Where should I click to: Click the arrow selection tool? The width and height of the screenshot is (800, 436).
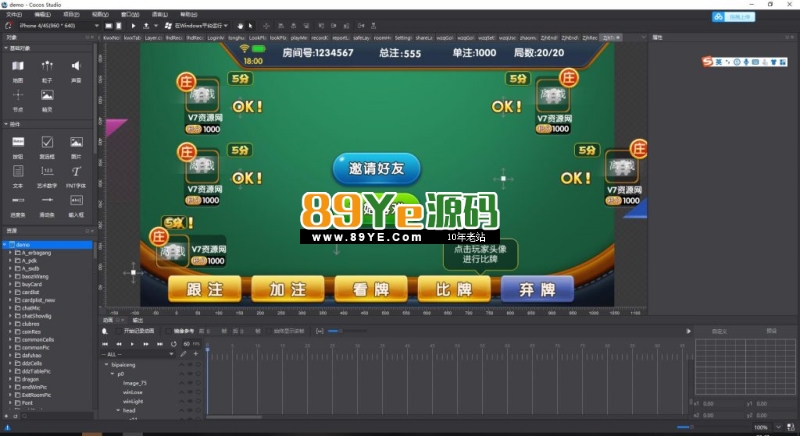pos(250,25)
